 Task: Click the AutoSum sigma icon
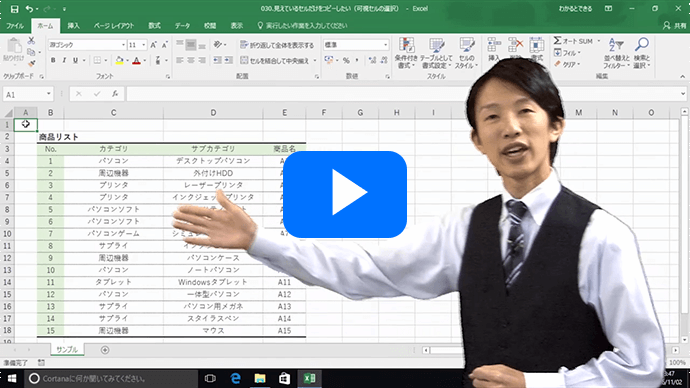558,41
